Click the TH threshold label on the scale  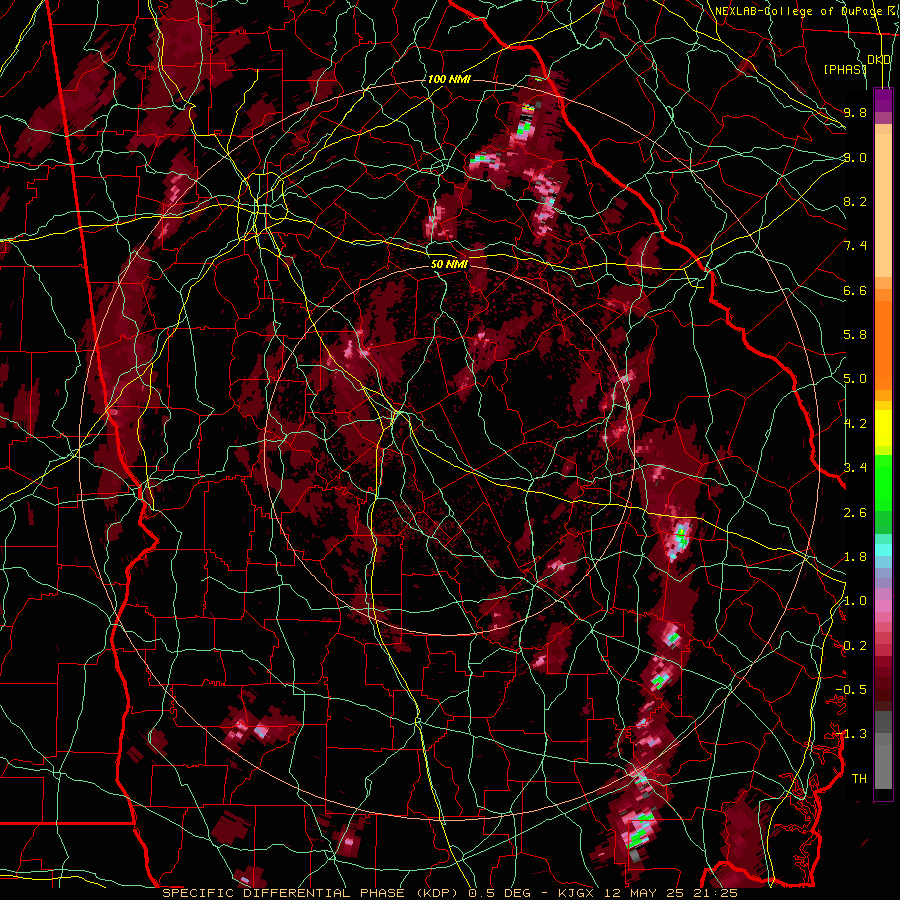point(859,779)
